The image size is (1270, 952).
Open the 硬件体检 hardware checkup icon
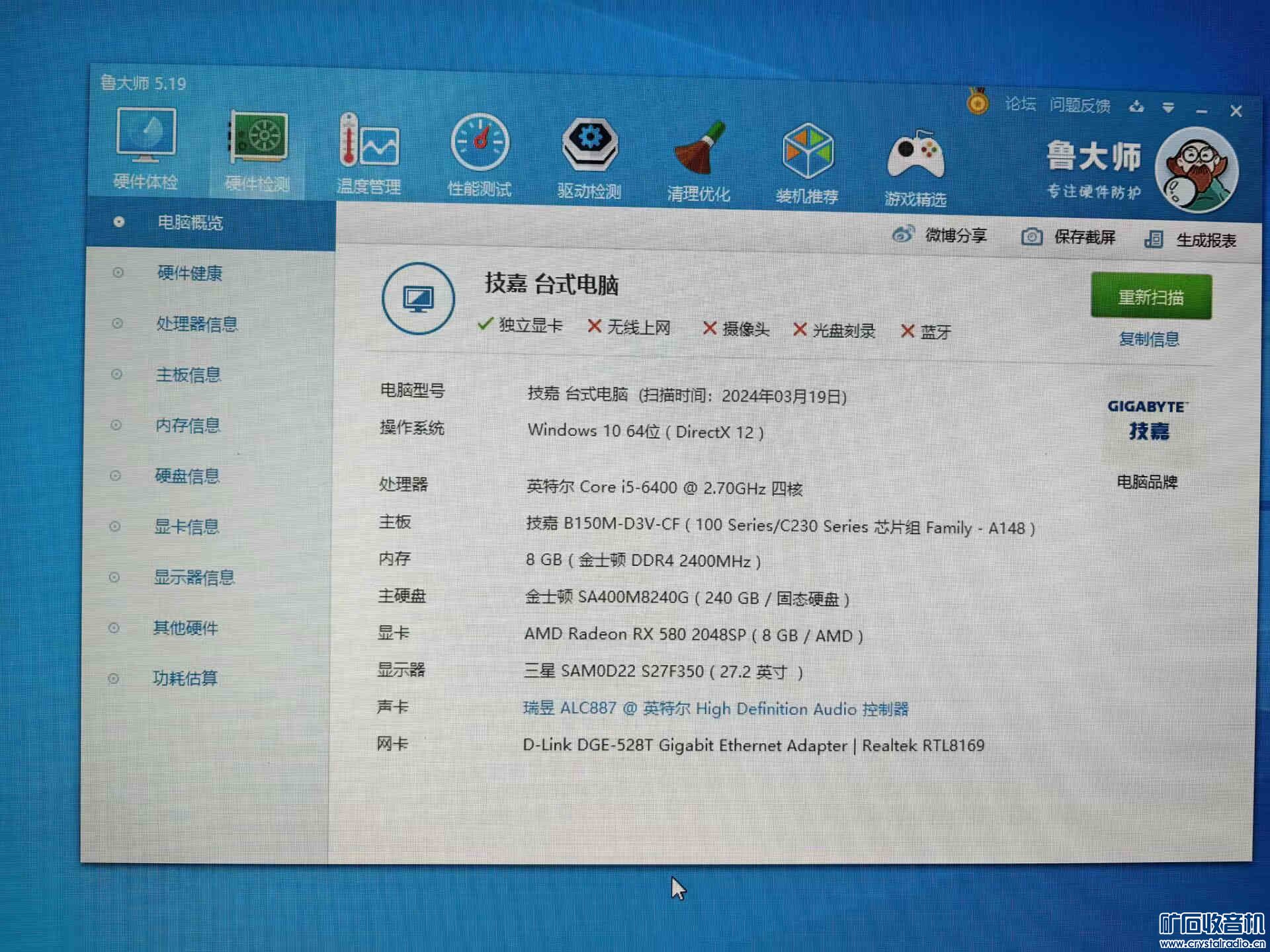coord(146,137)
